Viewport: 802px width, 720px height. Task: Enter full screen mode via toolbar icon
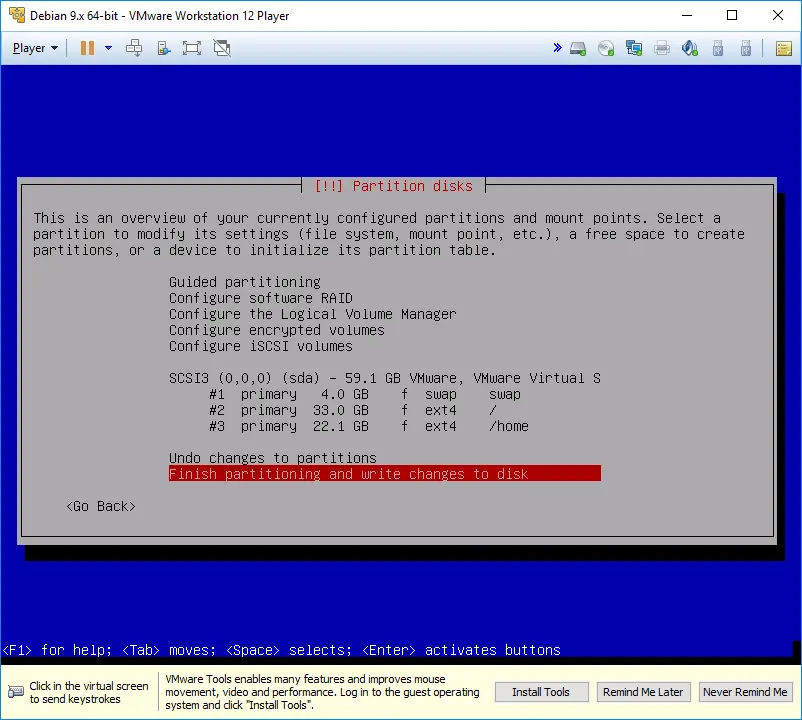click(192, 48)
